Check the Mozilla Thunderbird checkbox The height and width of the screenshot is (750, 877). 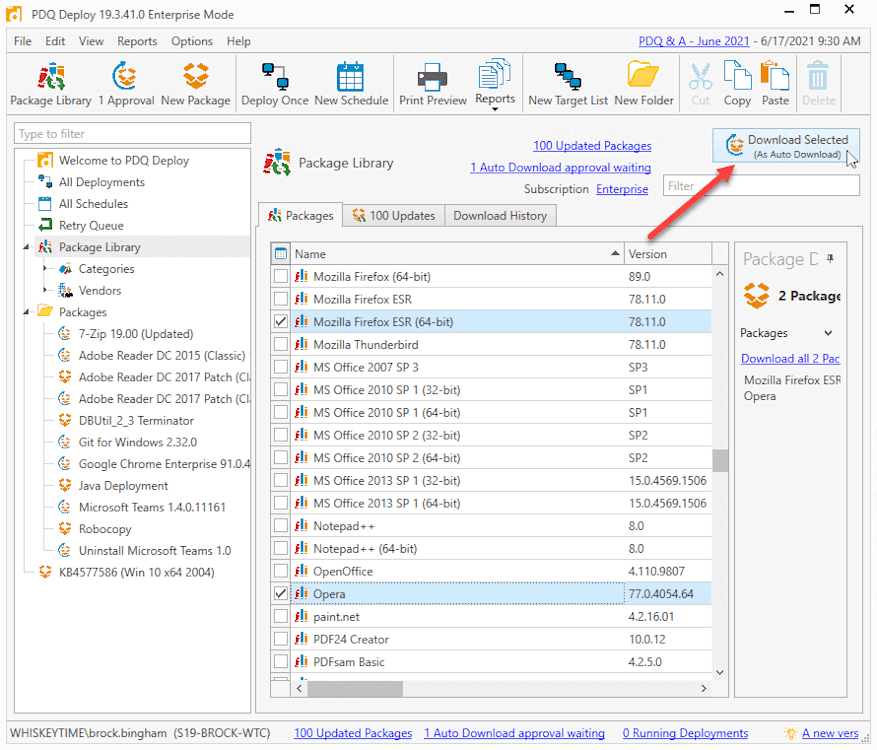click(x=281, y=345)
